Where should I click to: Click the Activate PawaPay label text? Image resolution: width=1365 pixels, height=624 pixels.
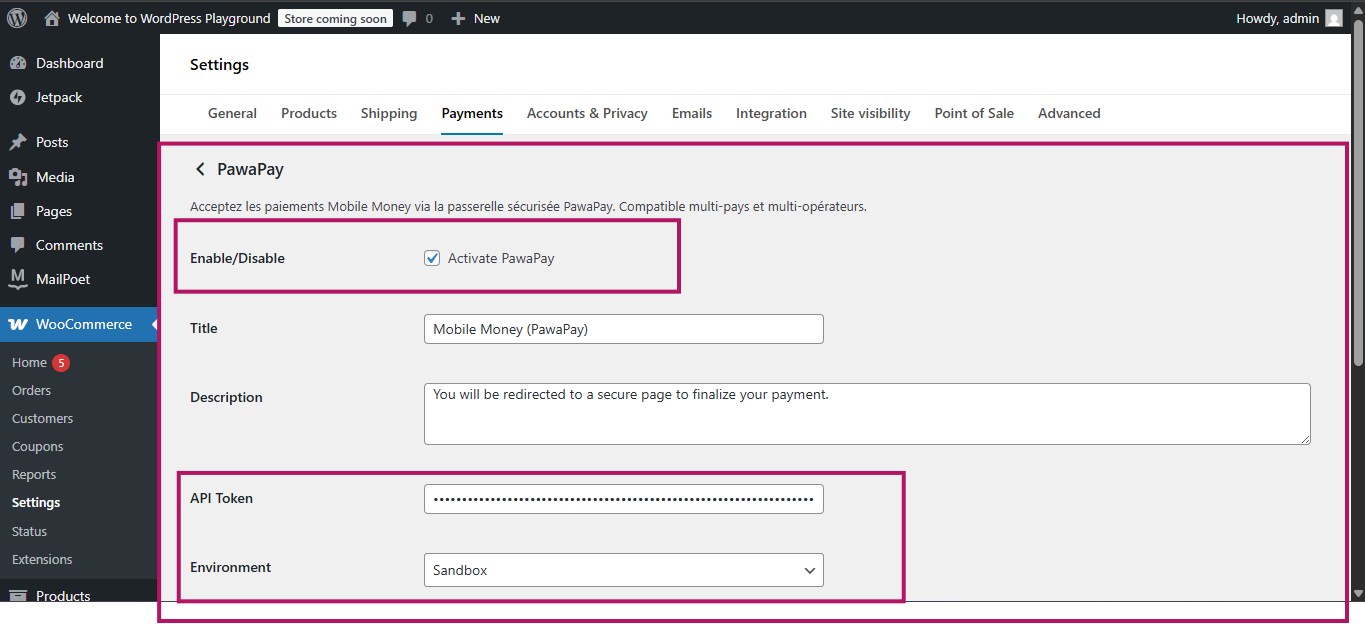(501, 258)
